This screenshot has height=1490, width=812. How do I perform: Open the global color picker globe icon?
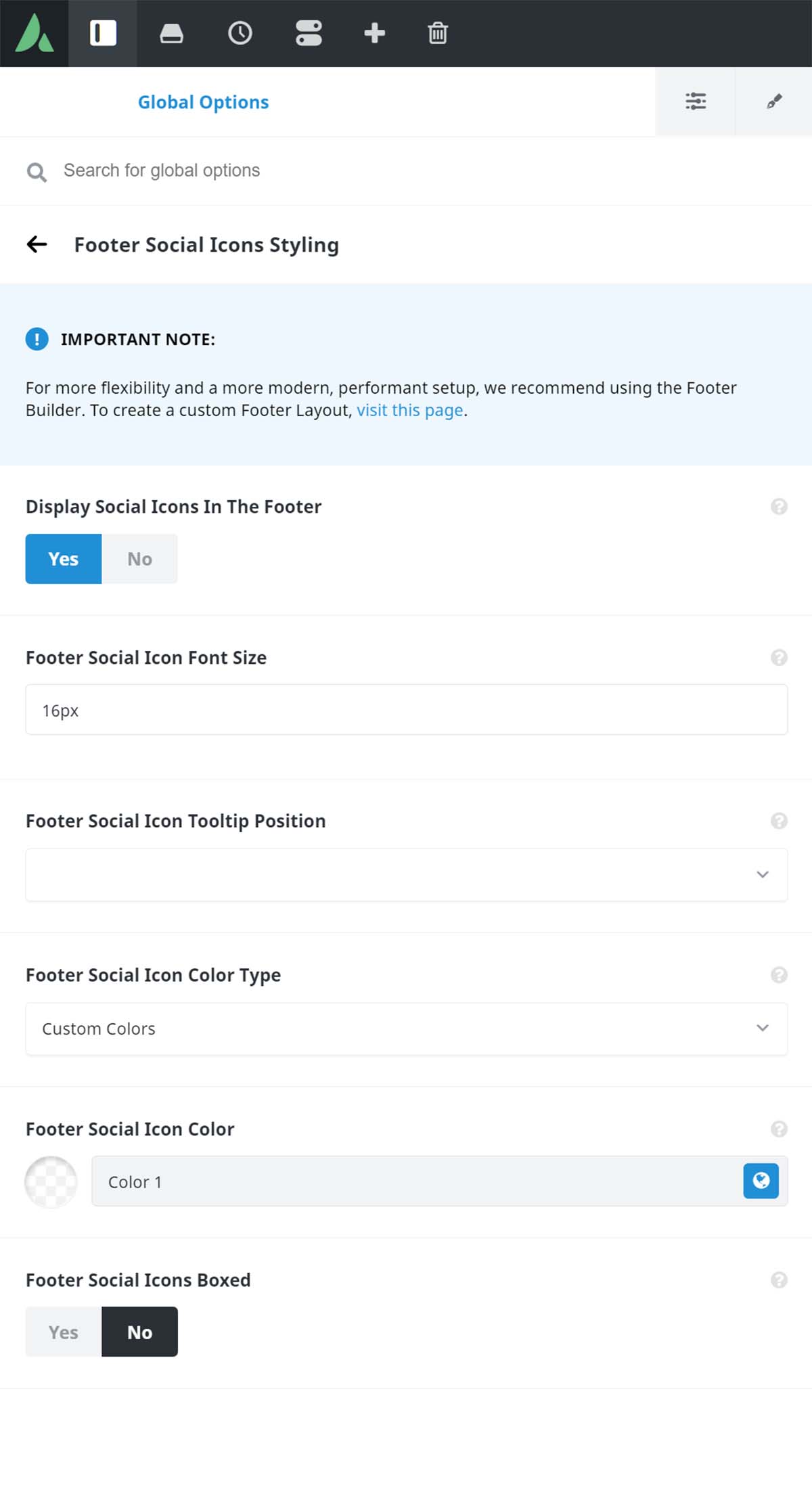(x=761, y=1181)
